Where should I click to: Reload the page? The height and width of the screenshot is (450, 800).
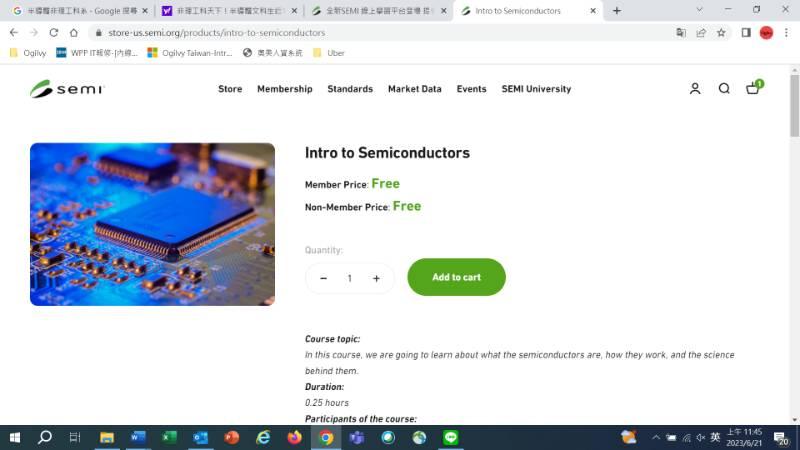pos(54,33)
